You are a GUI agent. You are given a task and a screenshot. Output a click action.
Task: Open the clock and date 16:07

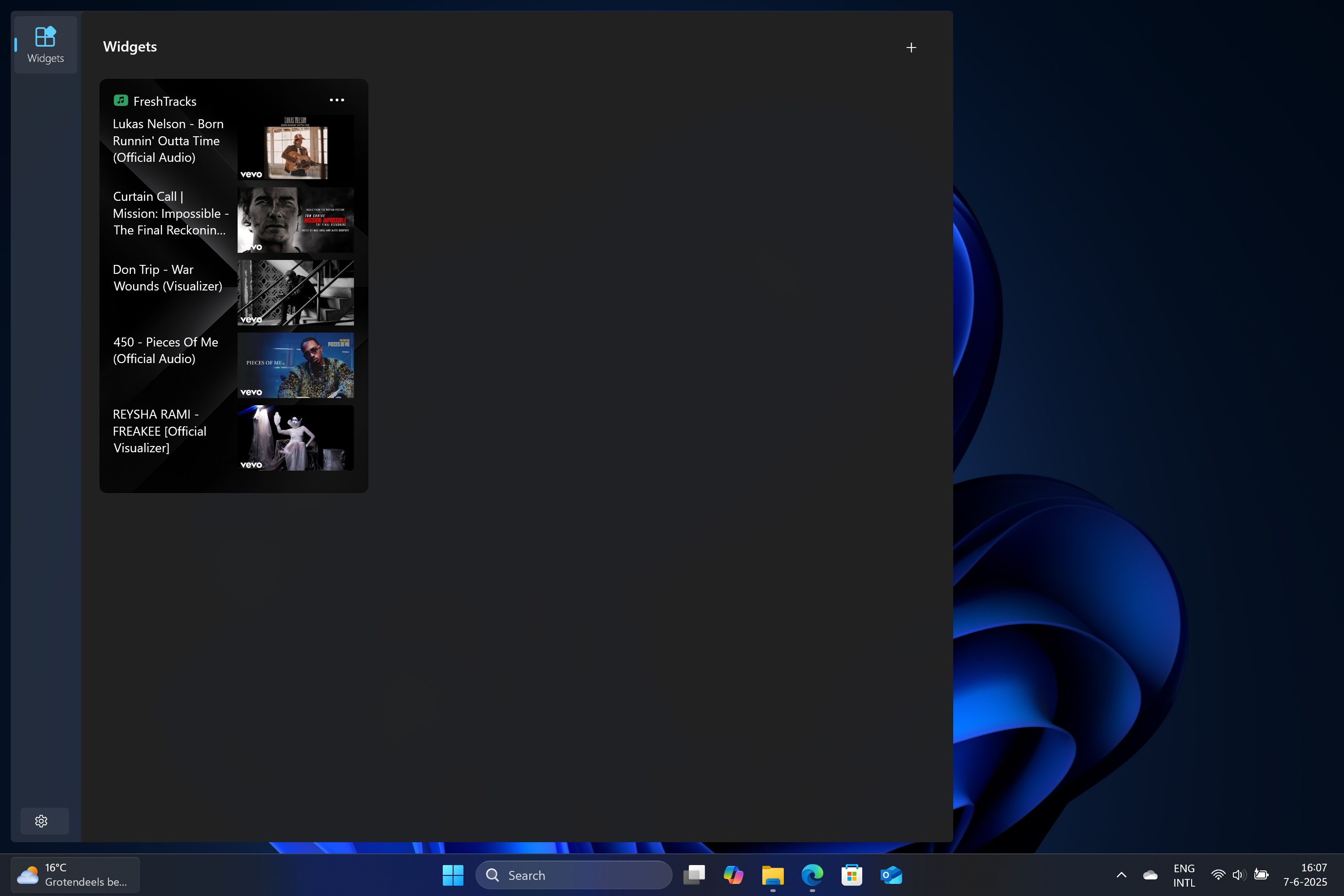1305,875
